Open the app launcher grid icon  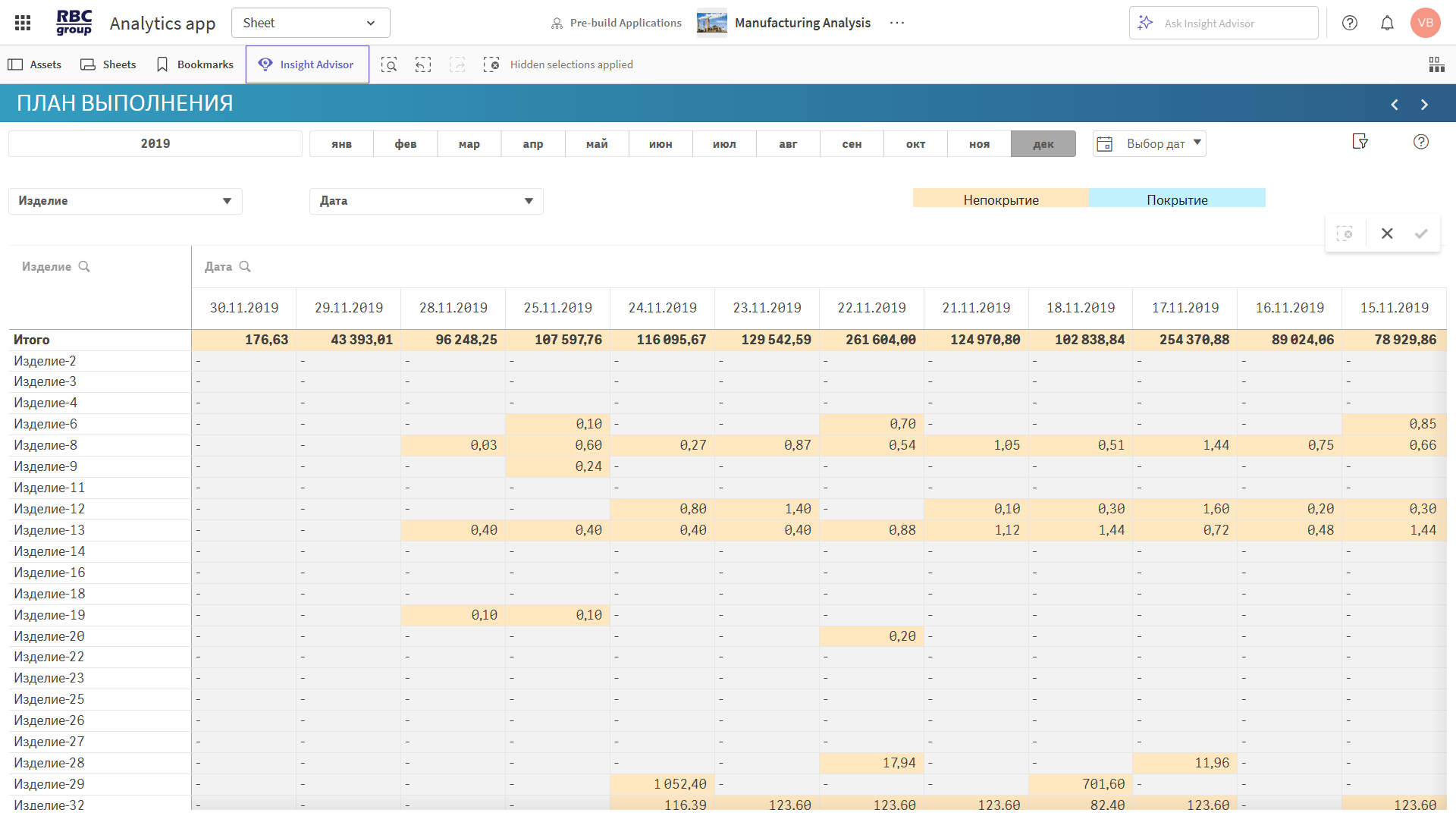pyautogui.click(x=23, y=23)
